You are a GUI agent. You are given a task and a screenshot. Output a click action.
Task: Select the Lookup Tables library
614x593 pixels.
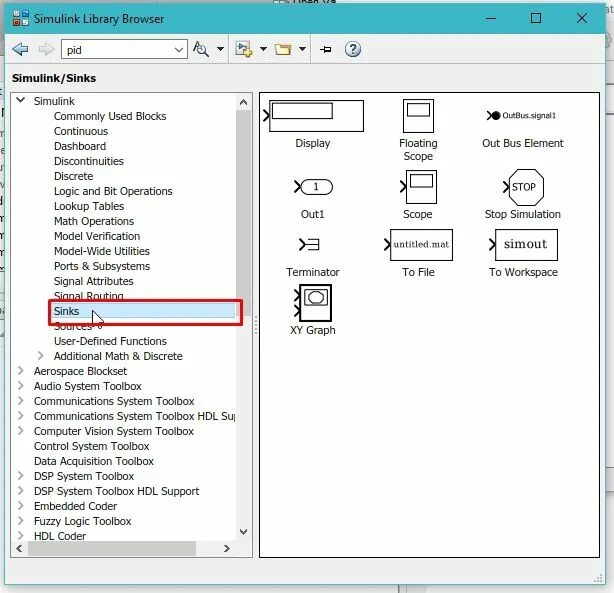[x=89, y=206]
